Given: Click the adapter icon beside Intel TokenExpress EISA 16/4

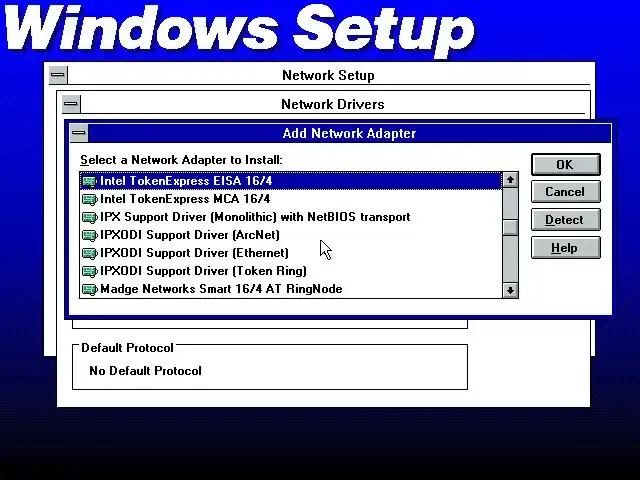Looking at the screenshot, I should coord(90,181).
